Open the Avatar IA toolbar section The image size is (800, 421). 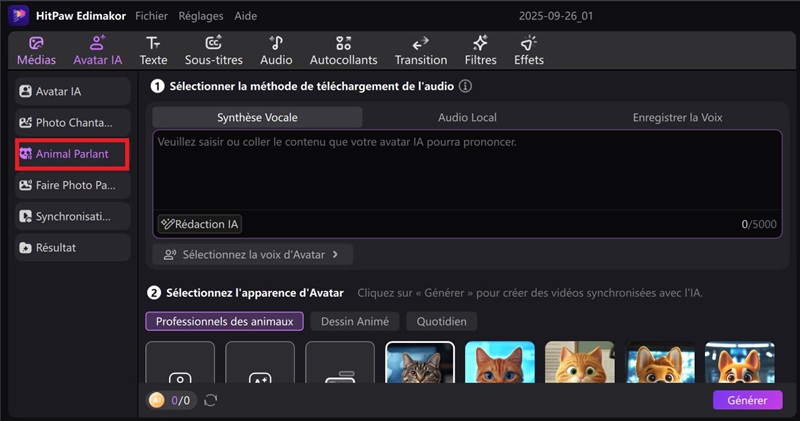click(x=97, y=51)
